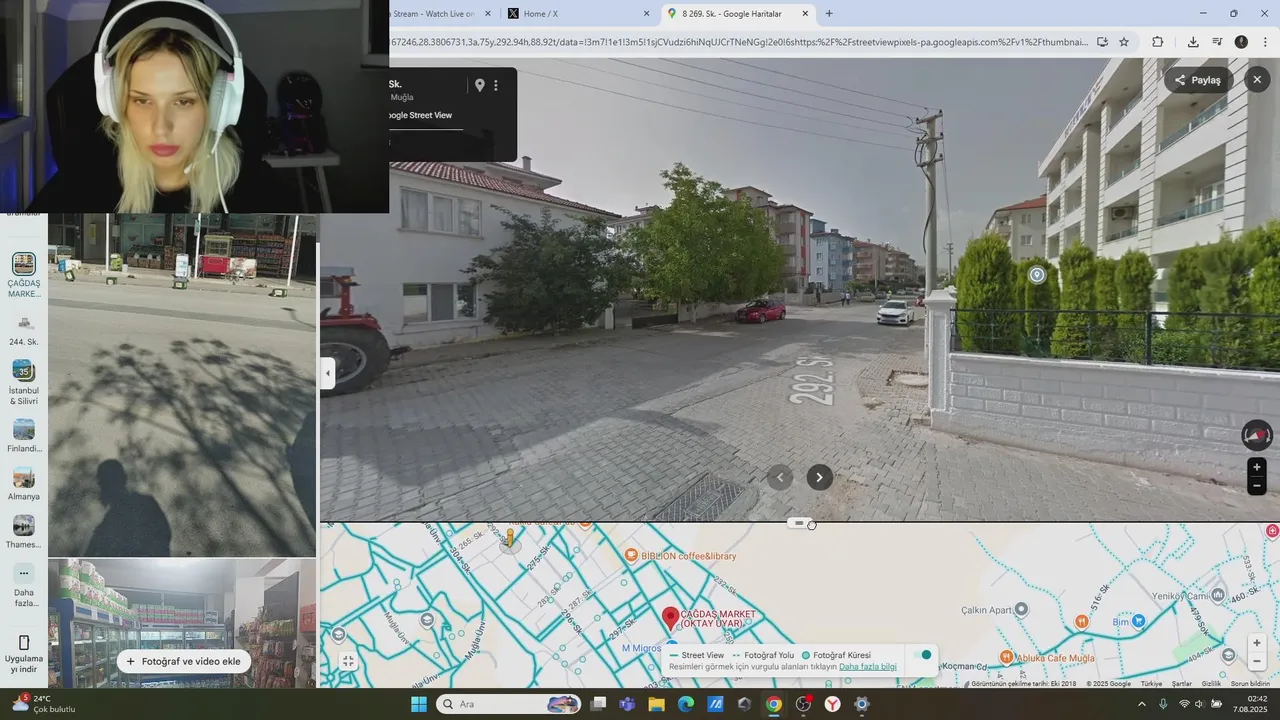Viewport: 1280px width, 720px height.
Task: Move to the previous Street View position
Action: [x=780, y=477]
